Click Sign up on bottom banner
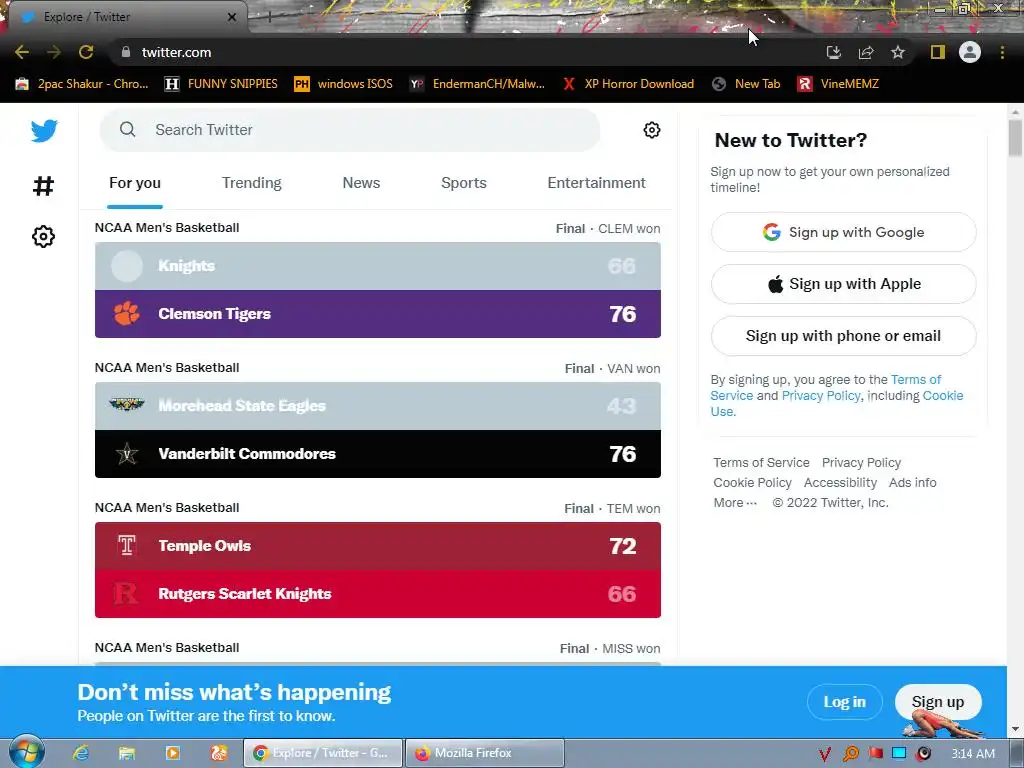 tap(938, 702)
